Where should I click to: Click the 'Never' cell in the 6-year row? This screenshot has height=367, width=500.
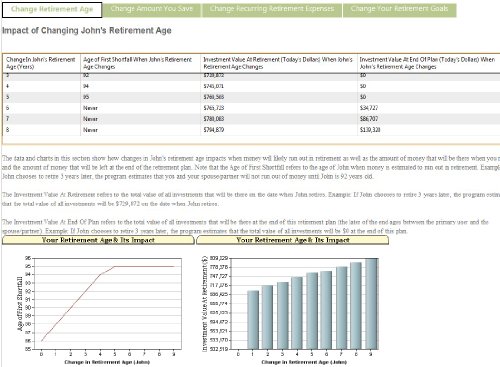140,108
